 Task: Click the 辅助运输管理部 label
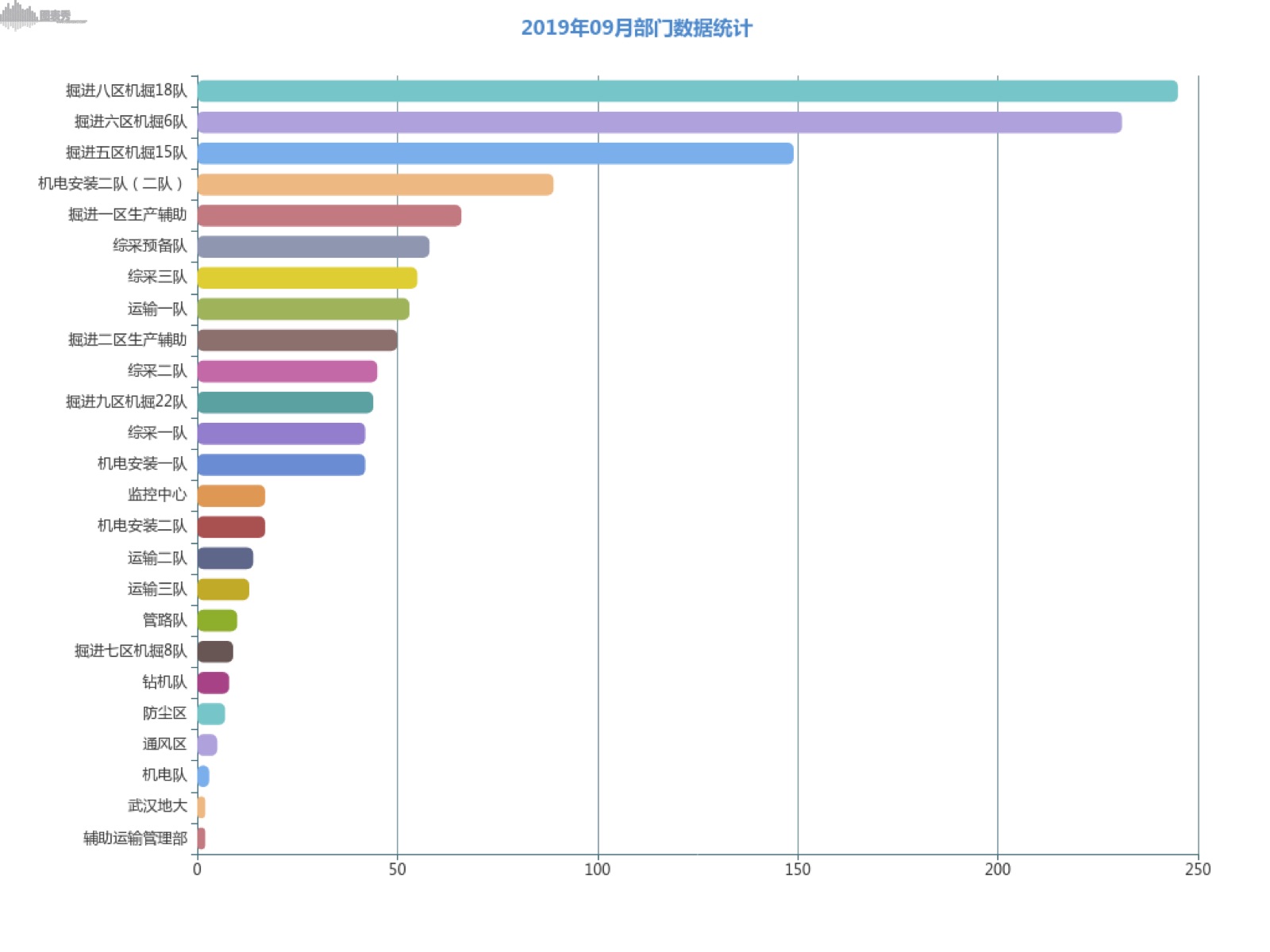135,839
